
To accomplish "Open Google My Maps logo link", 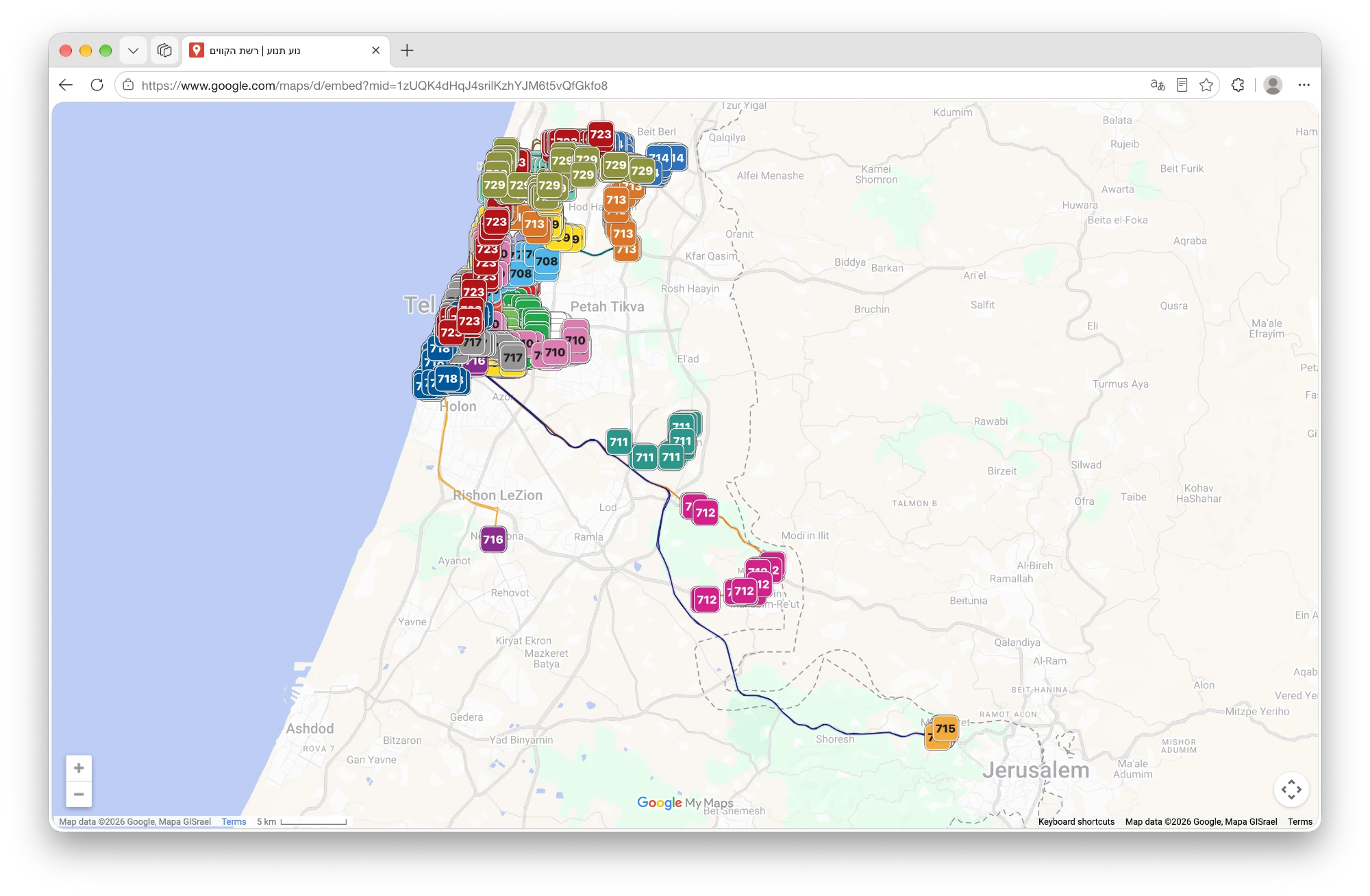I will [x=685, y=803].
